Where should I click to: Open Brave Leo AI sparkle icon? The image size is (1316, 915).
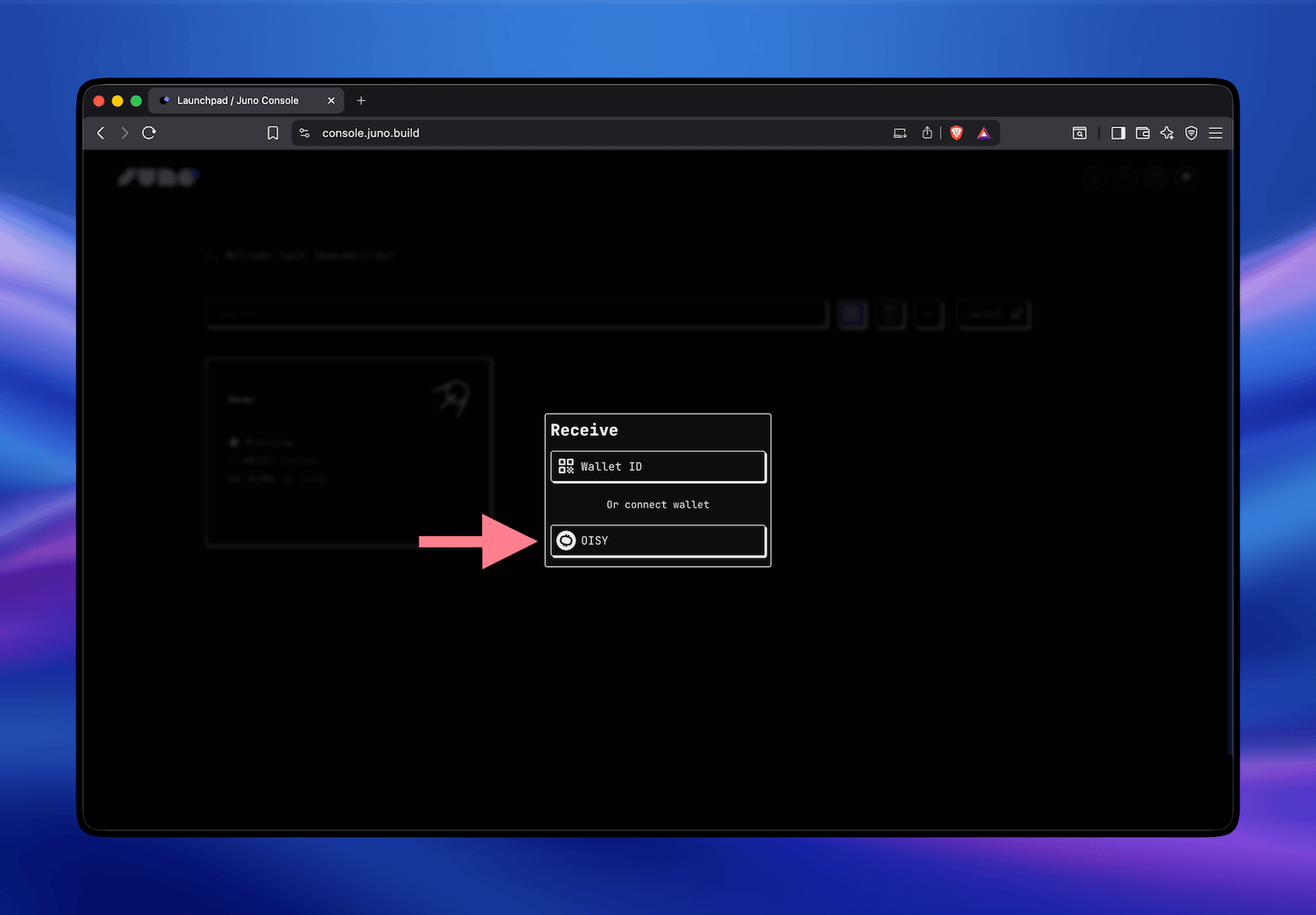click(1167, 132)
